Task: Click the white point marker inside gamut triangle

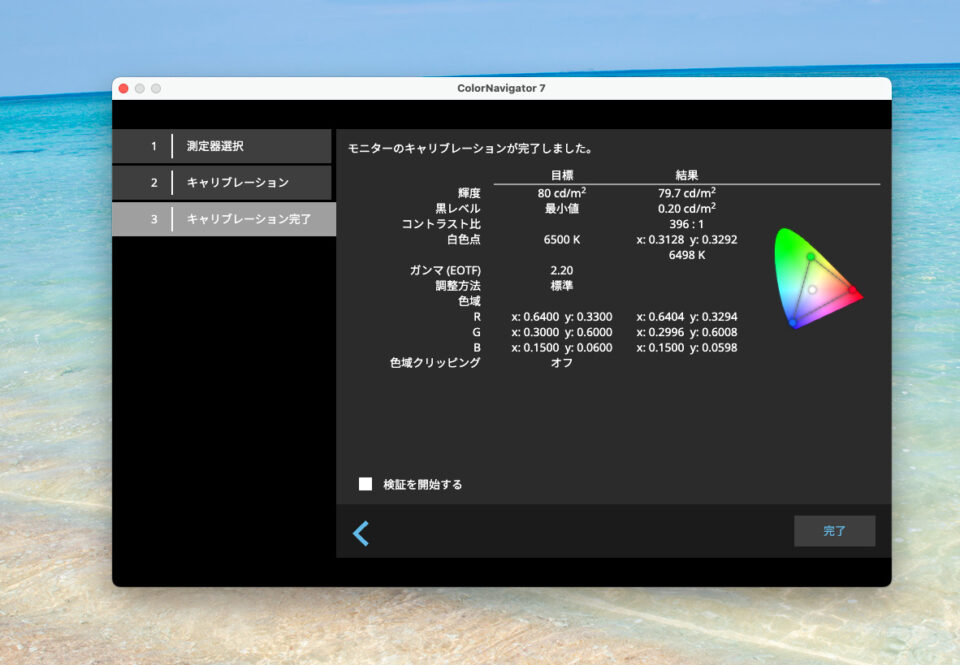Action: [x=813, y=290]
